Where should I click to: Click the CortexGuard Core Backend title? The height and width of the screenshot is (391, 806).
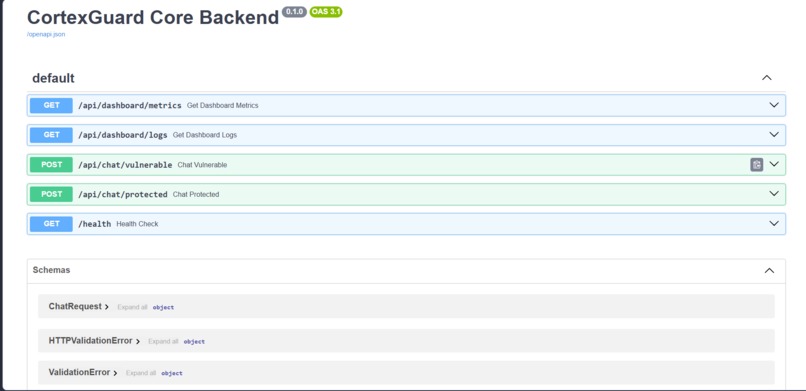(153, 17)
